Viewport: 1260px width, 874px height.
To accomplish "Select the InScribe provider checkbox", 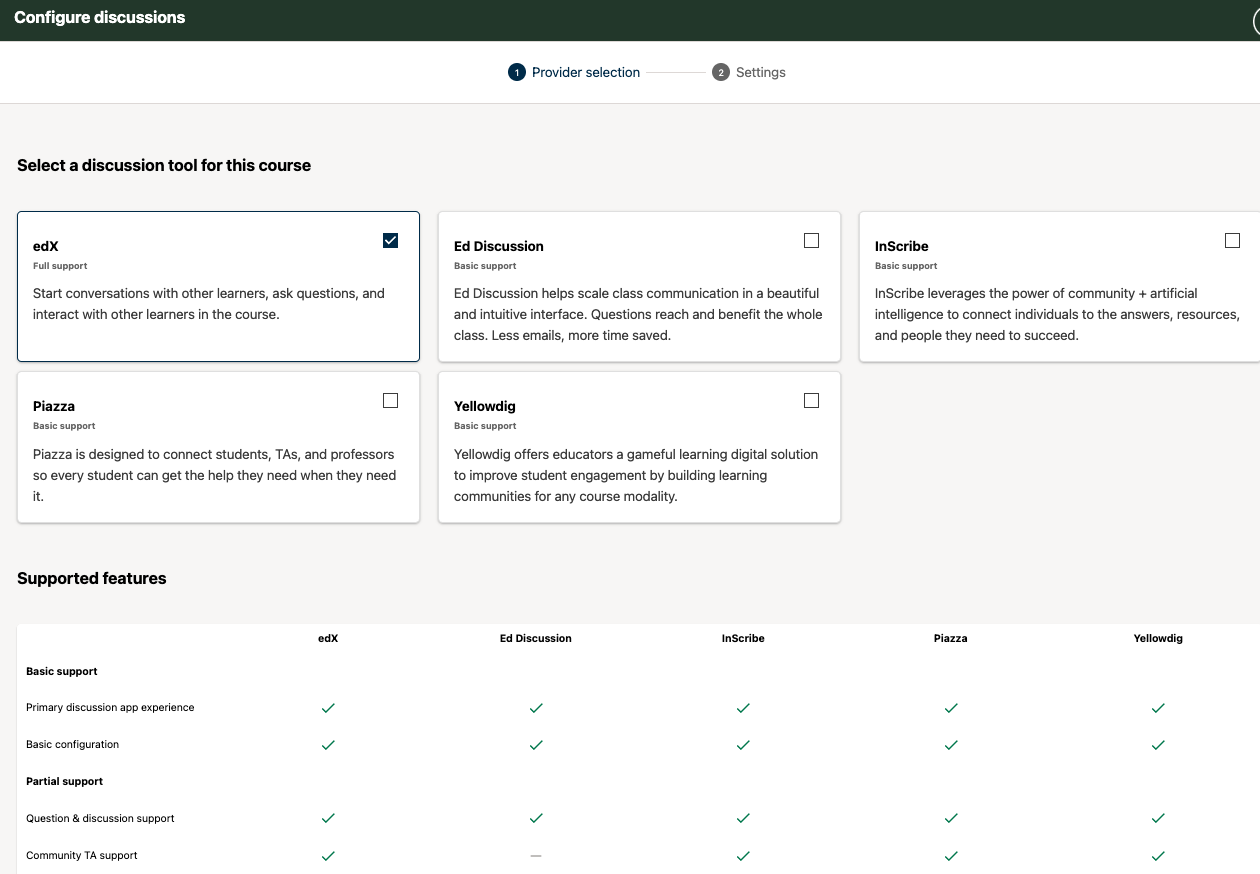I will 1232,240.
